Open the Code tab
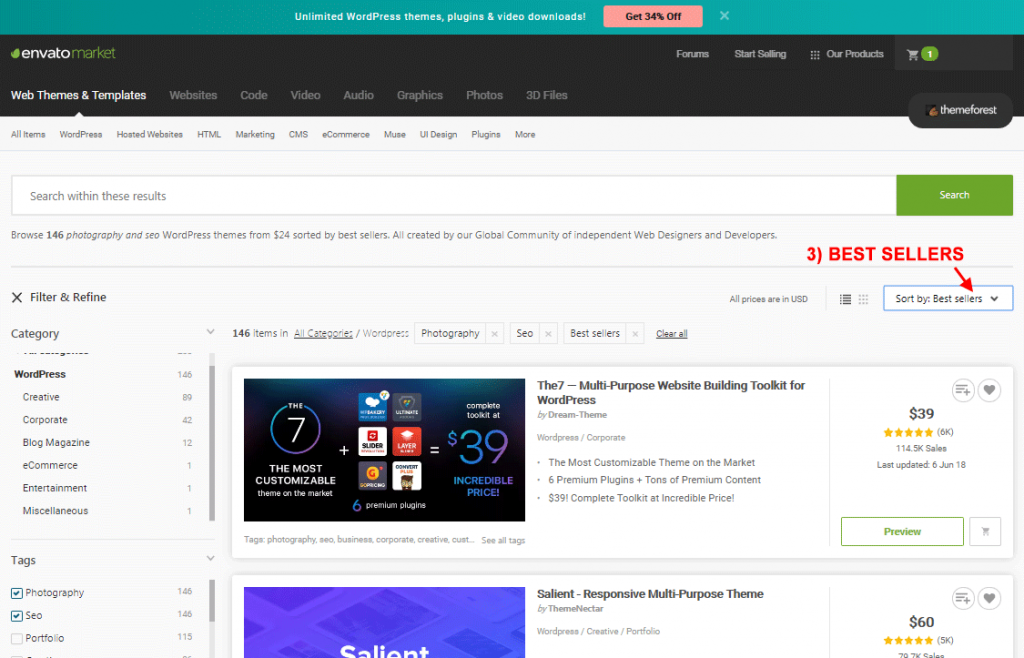 (x=253, y=95)
